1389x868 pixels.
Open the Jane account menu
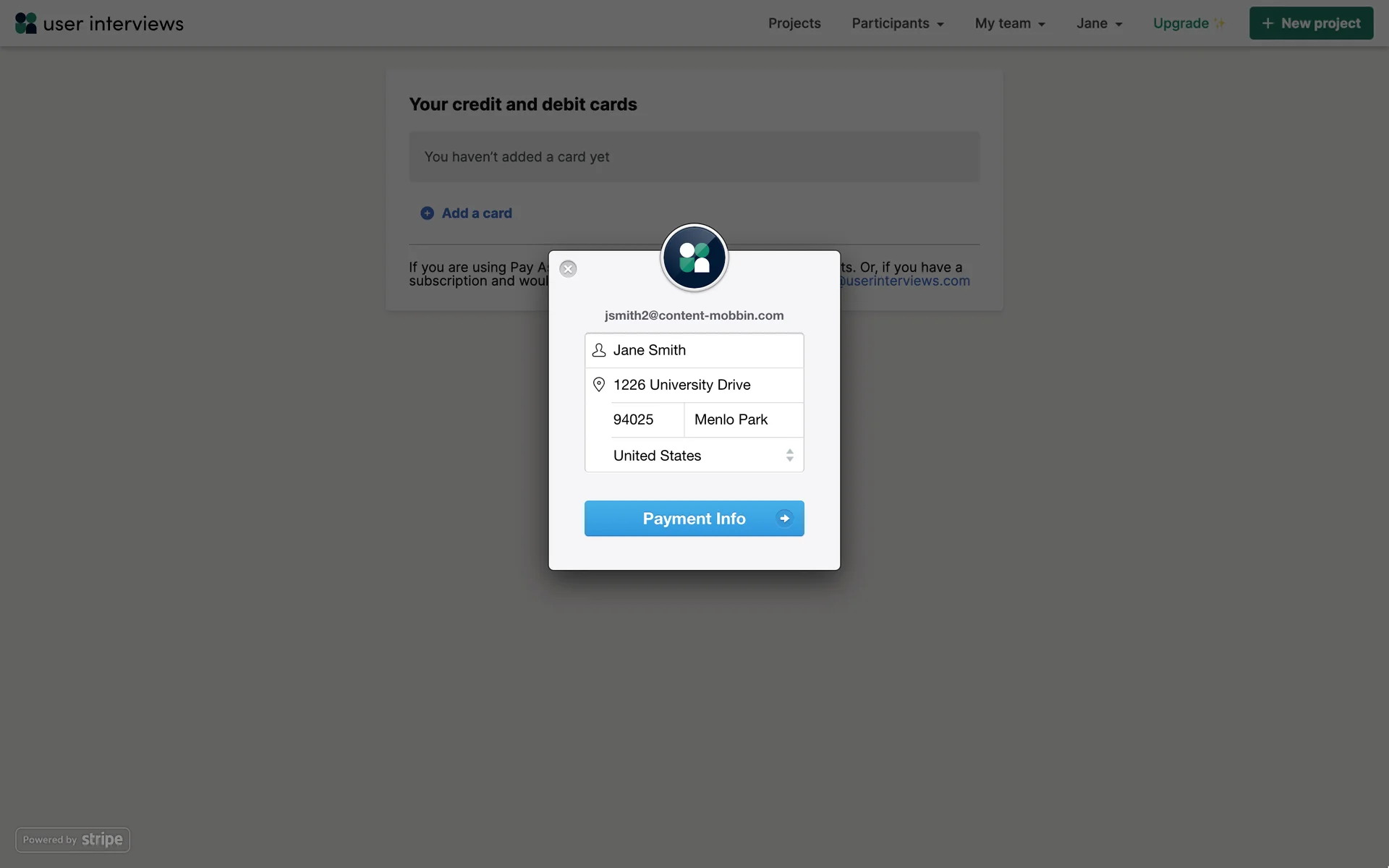click(1099, 23)
